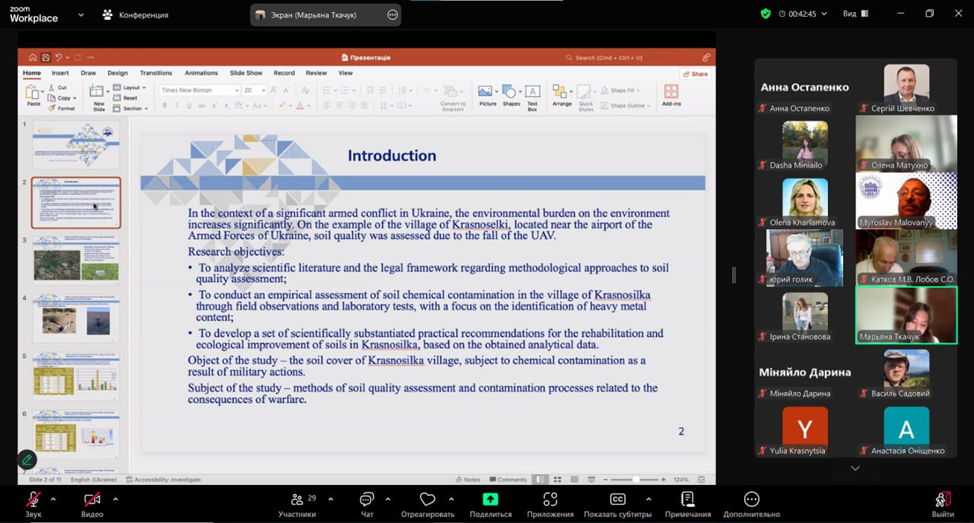974x523 pixels.
Task: Toggle Bold formatting
Action: click(x=165, y=106)
